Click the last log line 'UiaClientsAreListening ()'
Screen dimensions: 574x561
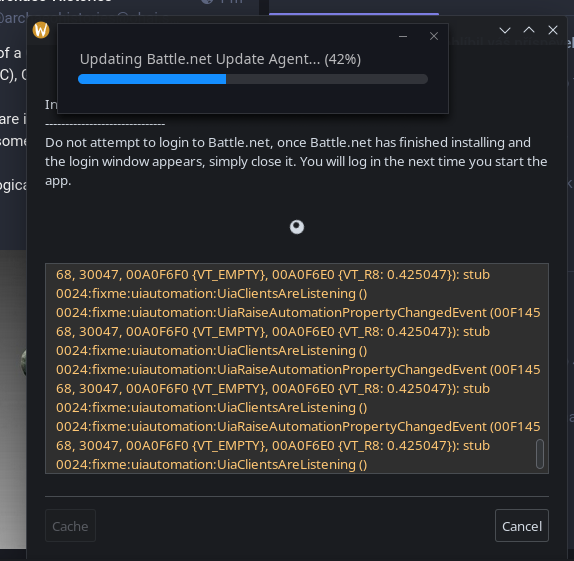coord(212,464)
